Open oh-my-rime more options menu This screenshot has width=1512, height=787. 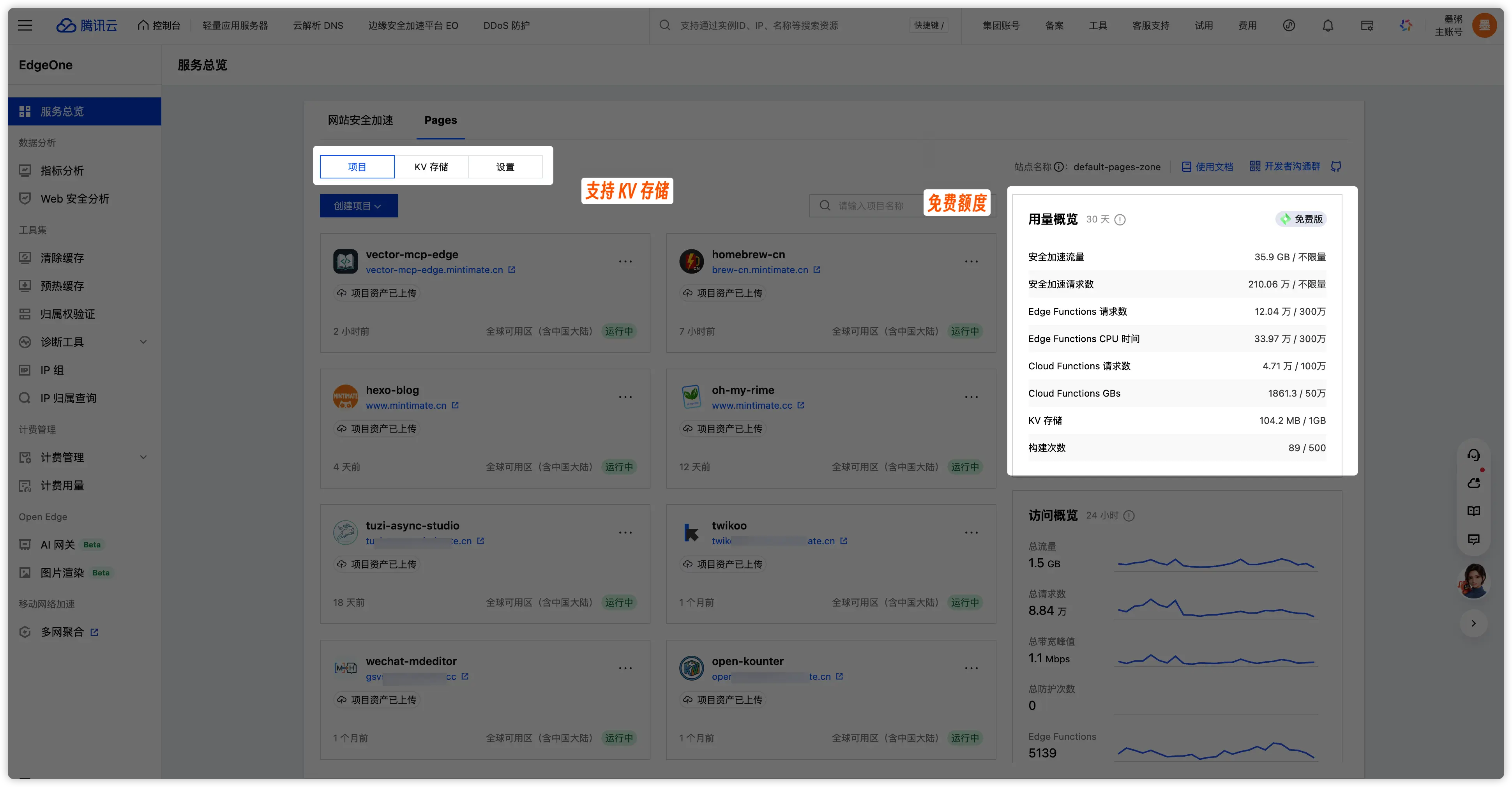[971, 397]
